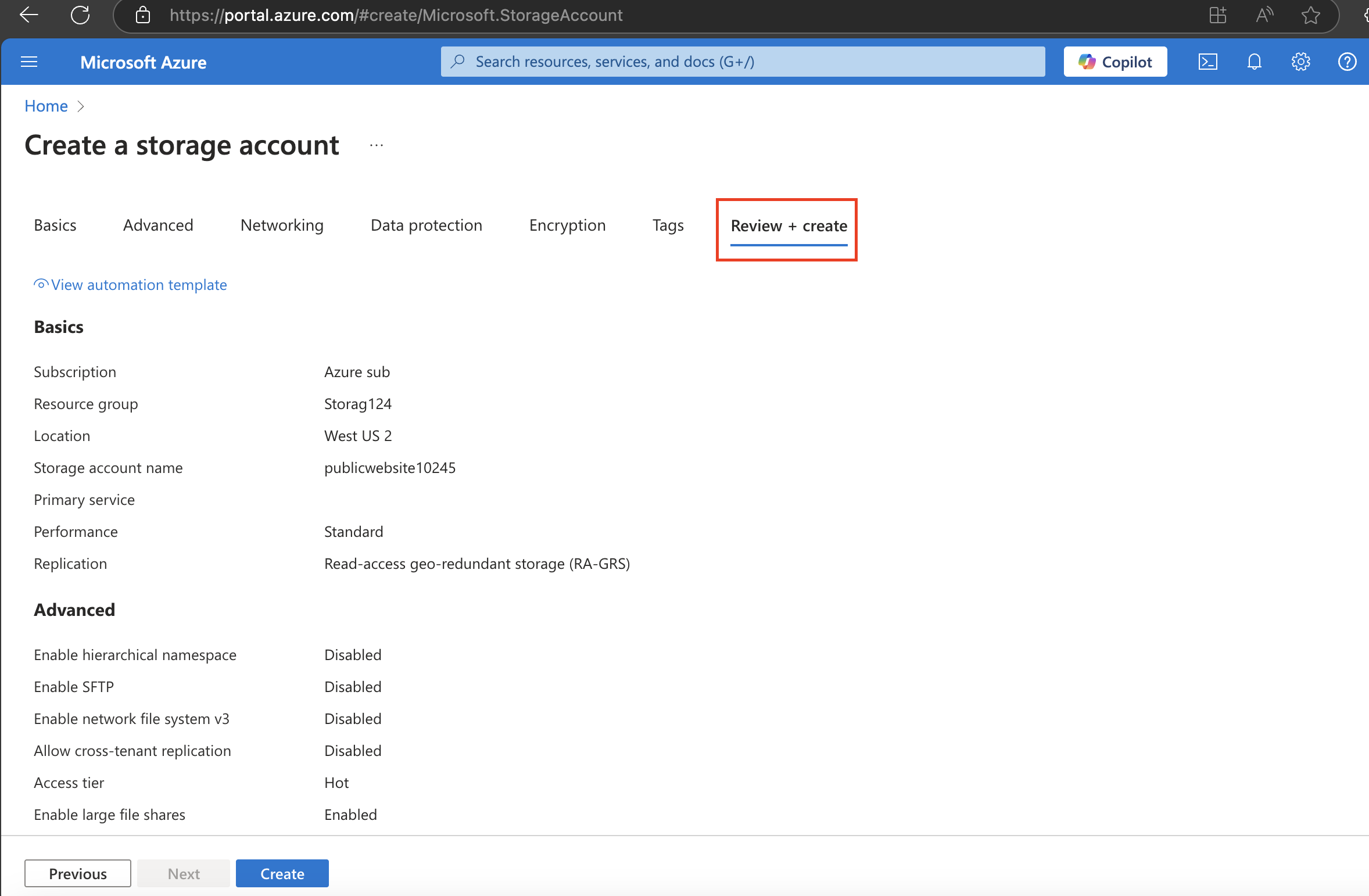Click the 'publicwebsite10245' account name
1369x896 pixels.
click(390, 468)
